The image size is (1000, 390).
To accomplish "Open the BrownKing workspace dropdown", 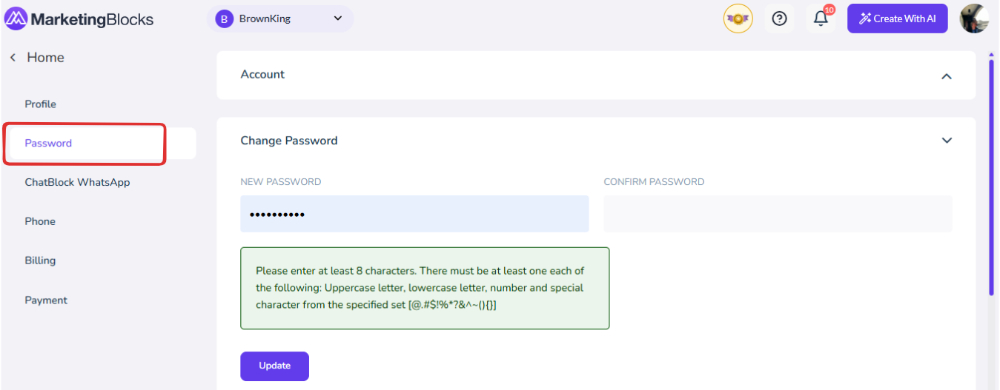I will [280, 19].
